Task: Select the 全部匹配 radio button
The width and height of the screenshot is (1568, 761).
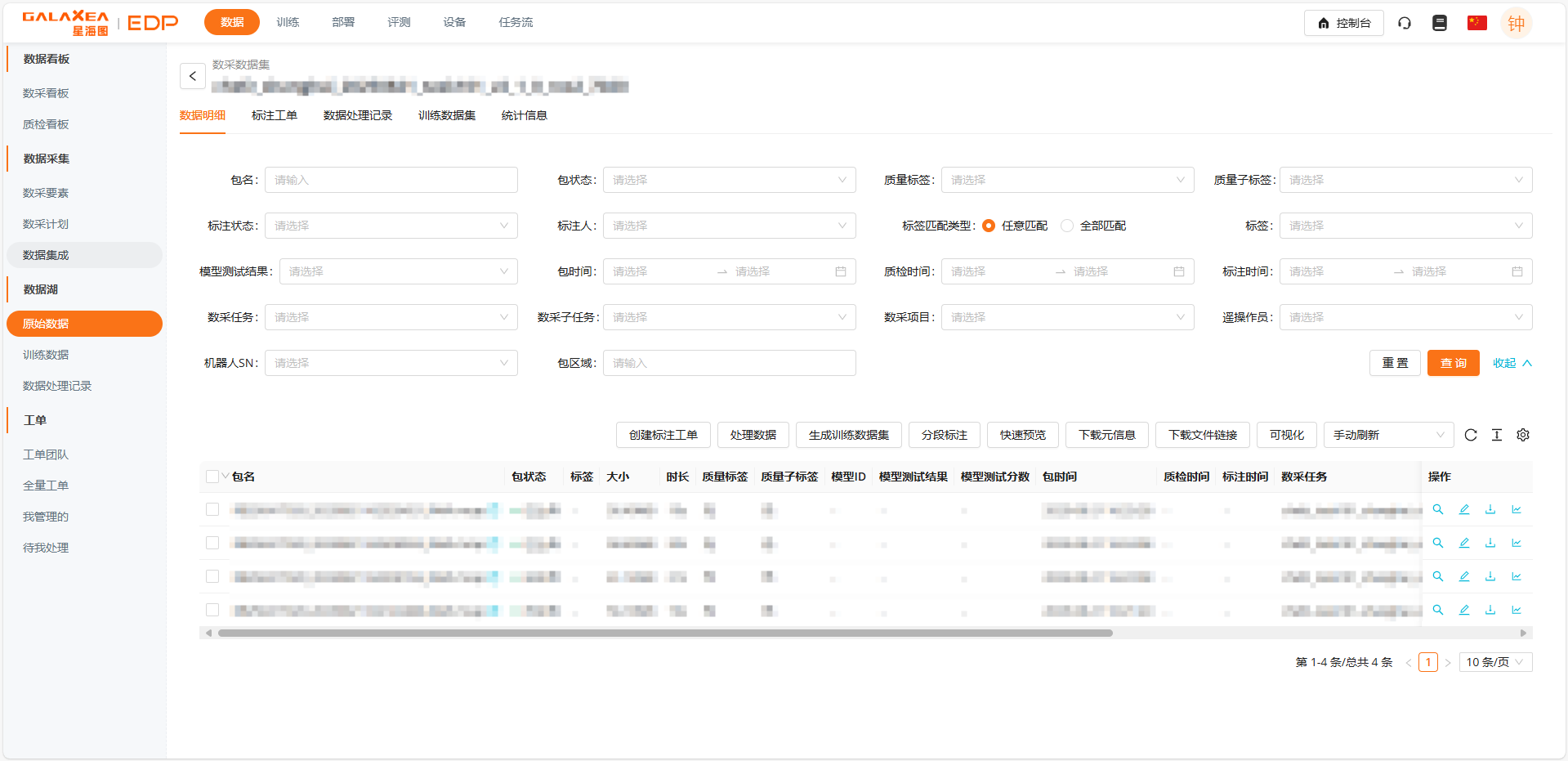Action: pos(1067,226)
